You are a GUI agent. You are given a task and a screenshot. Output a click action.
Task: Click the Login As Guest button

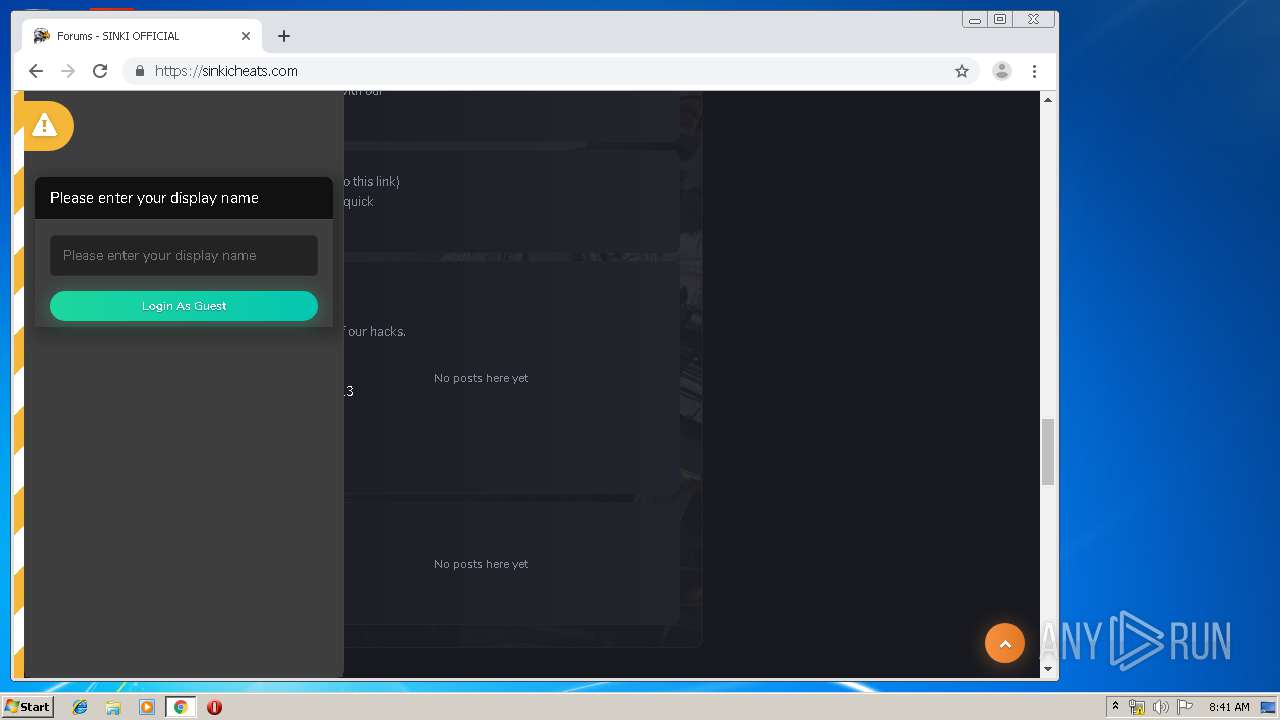tap(184, 306)
